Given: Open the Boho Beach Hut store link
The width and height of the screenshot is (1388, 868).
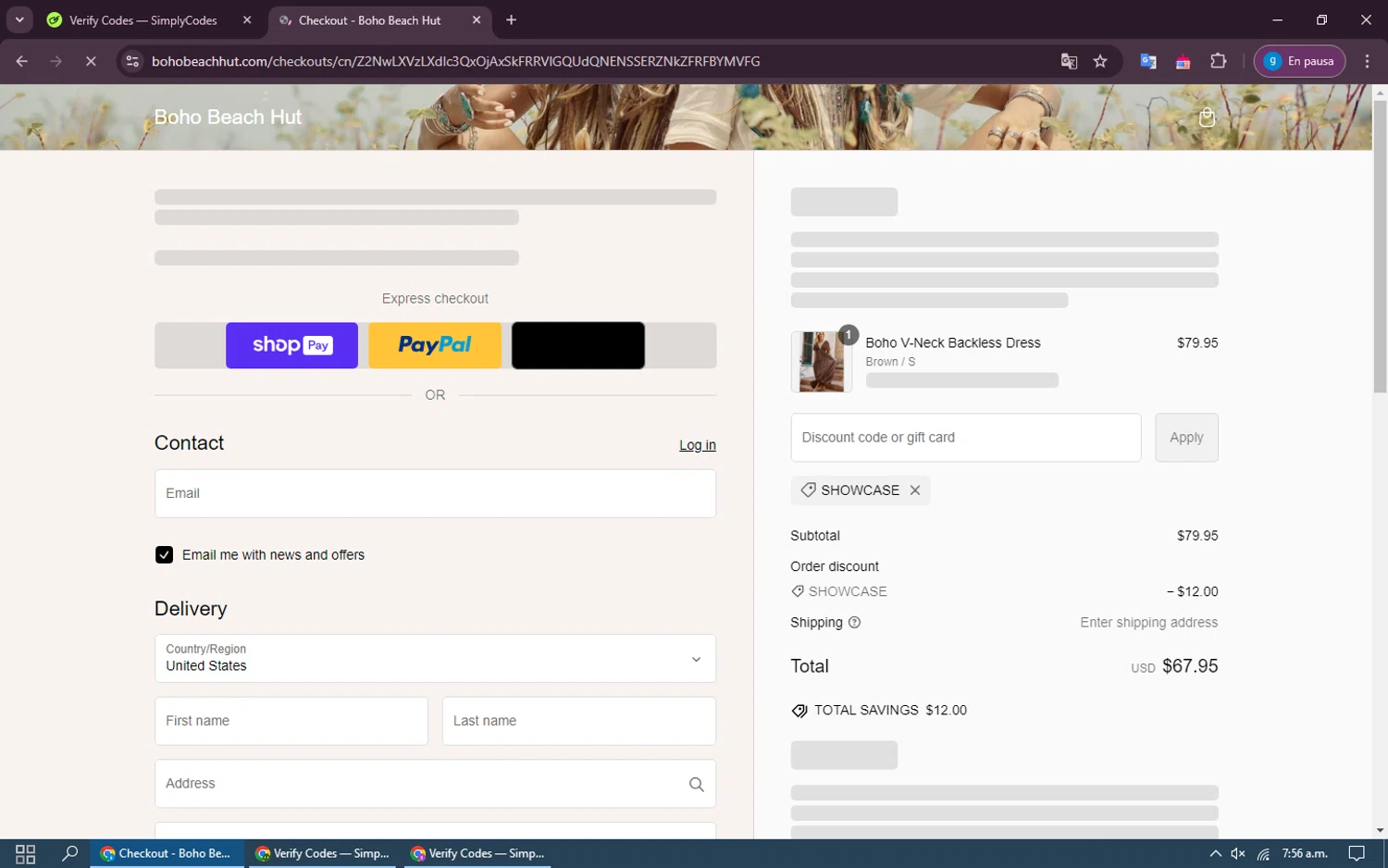Looking at the screenshot, I should pos(228,117).
